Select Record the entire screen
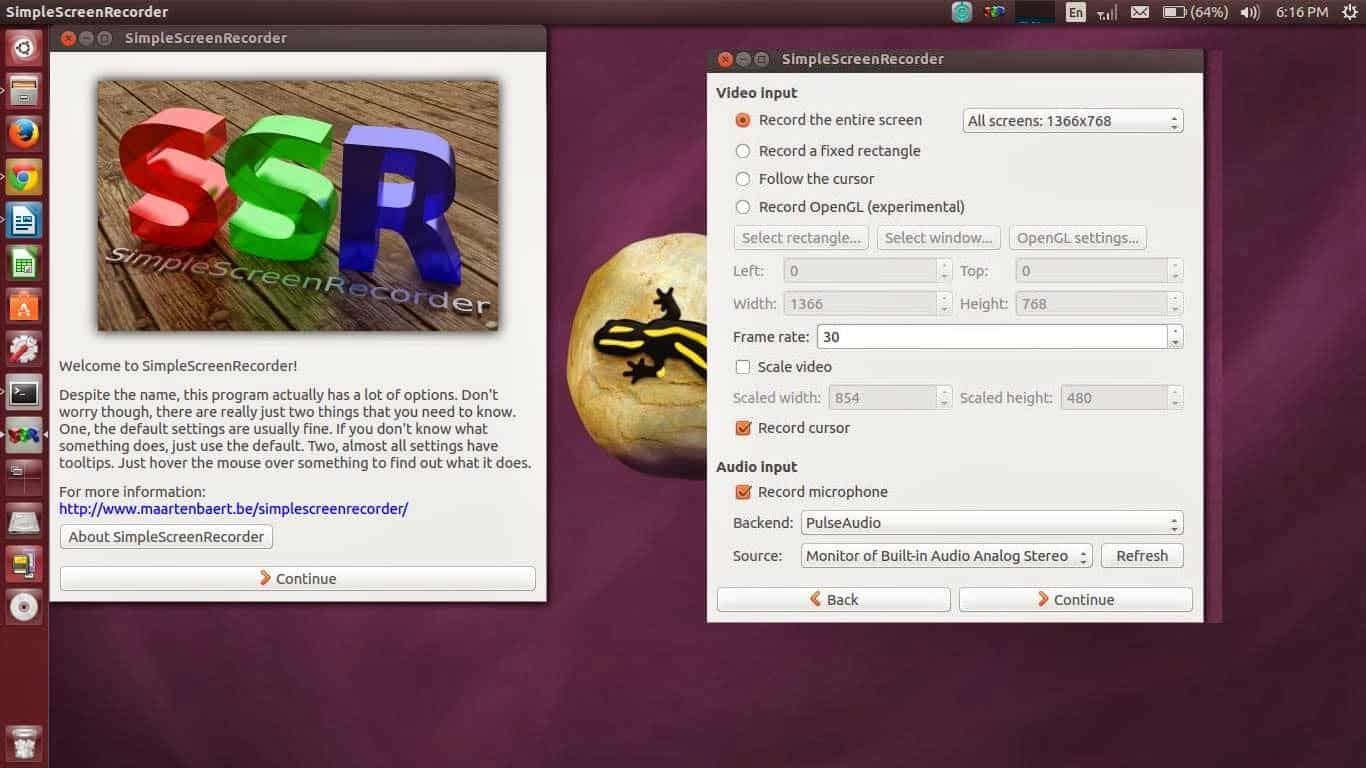1366x768 pixels. click(829, 120)
